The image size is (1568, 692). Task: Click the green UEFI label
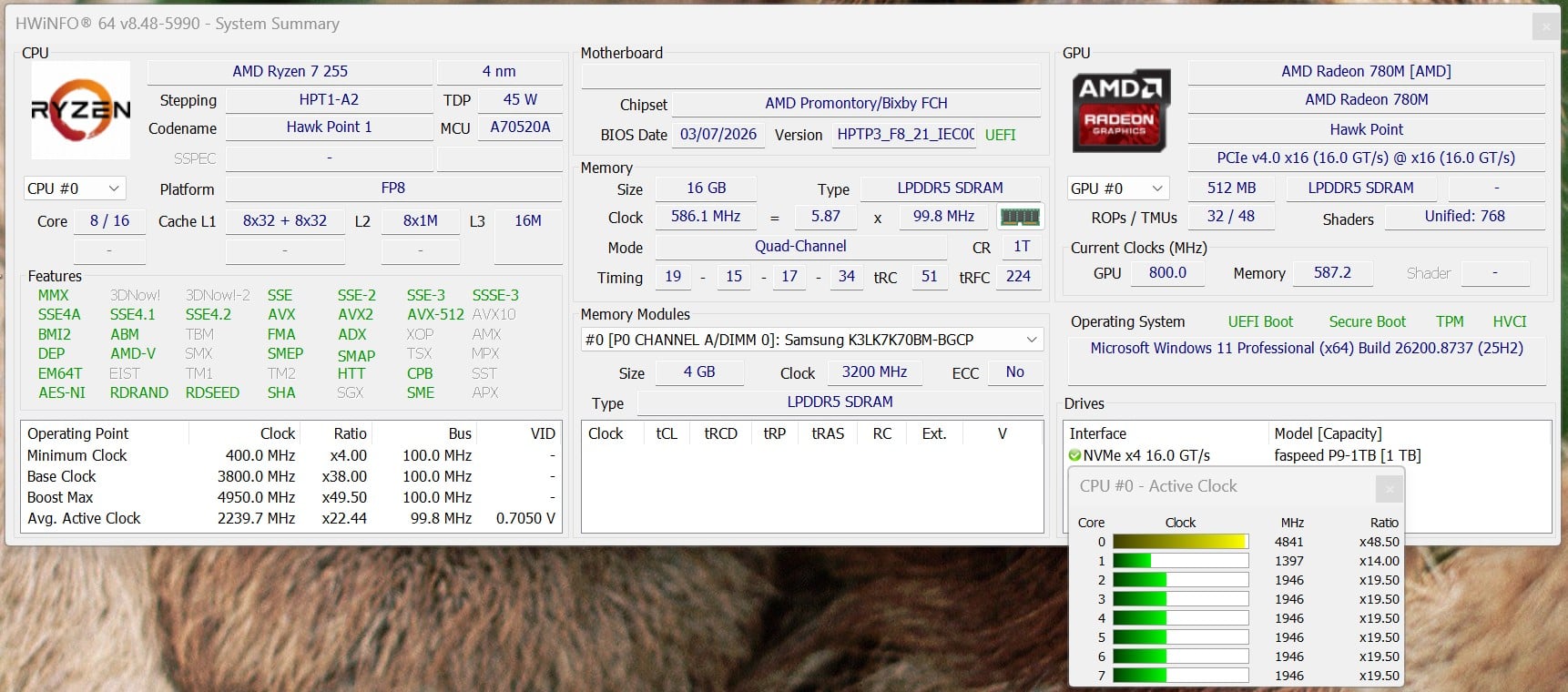point(1000,135)
